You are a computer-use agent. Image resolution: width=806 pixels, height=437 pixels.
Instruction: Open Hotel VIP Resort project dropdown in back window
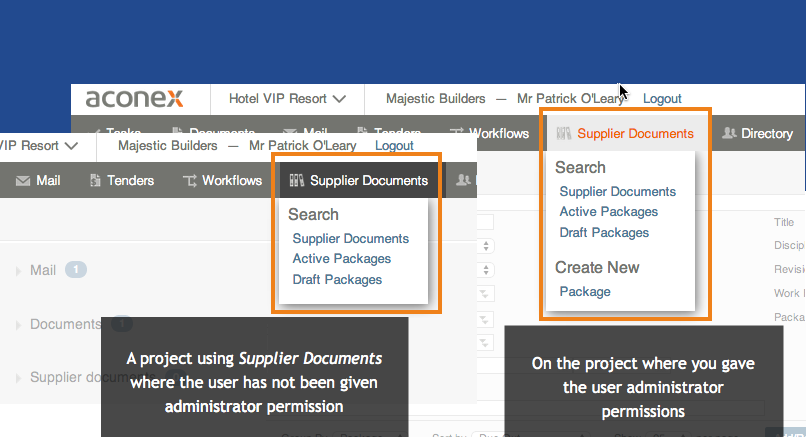click(287, 99)
